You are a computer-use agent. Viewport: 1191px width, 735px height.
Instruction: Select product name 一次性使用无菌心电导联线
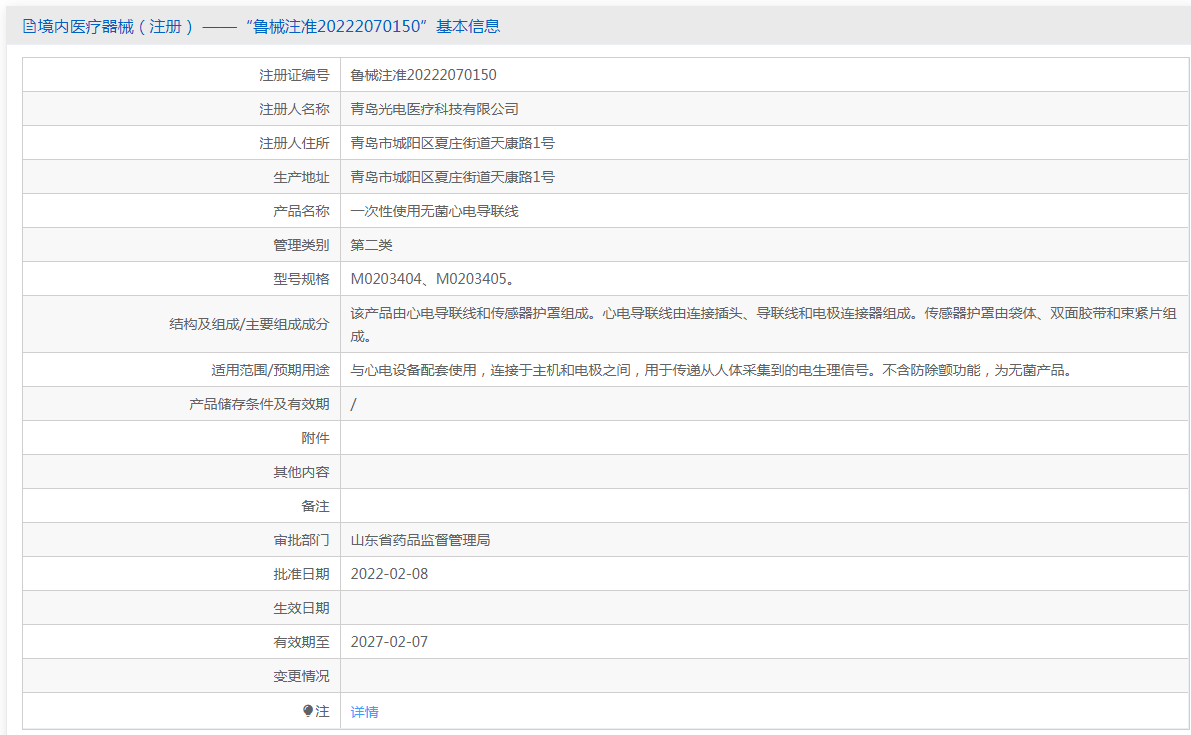tap(434, 211)
